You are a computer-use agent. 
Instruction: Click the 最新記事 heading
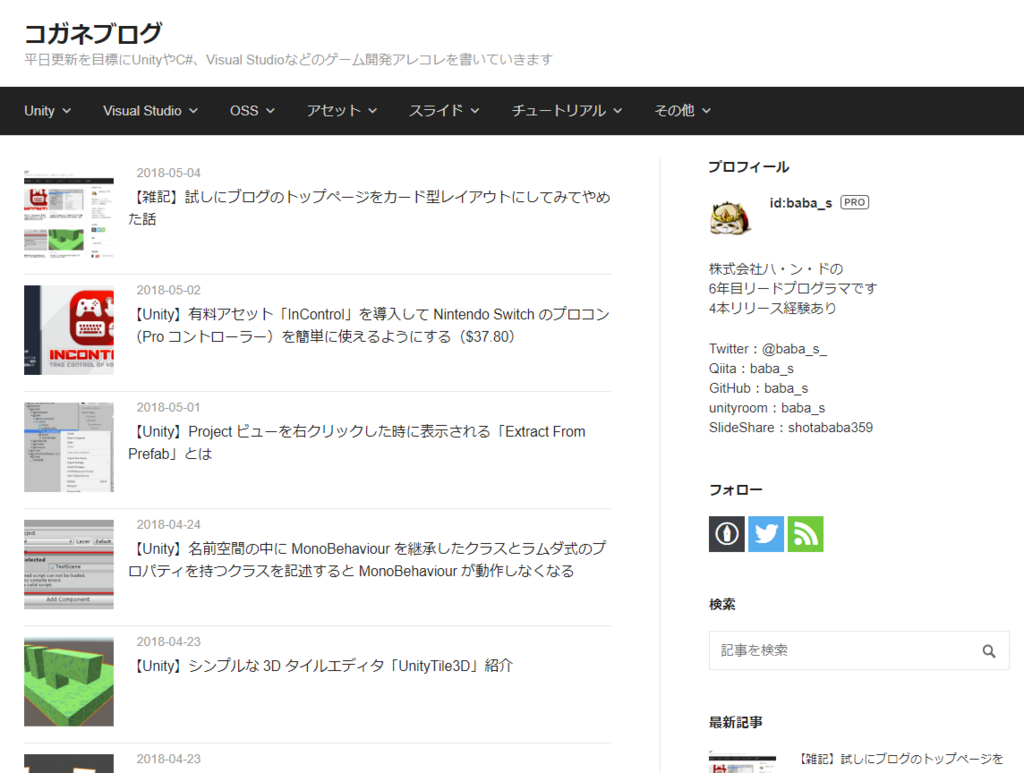point(736,722)
